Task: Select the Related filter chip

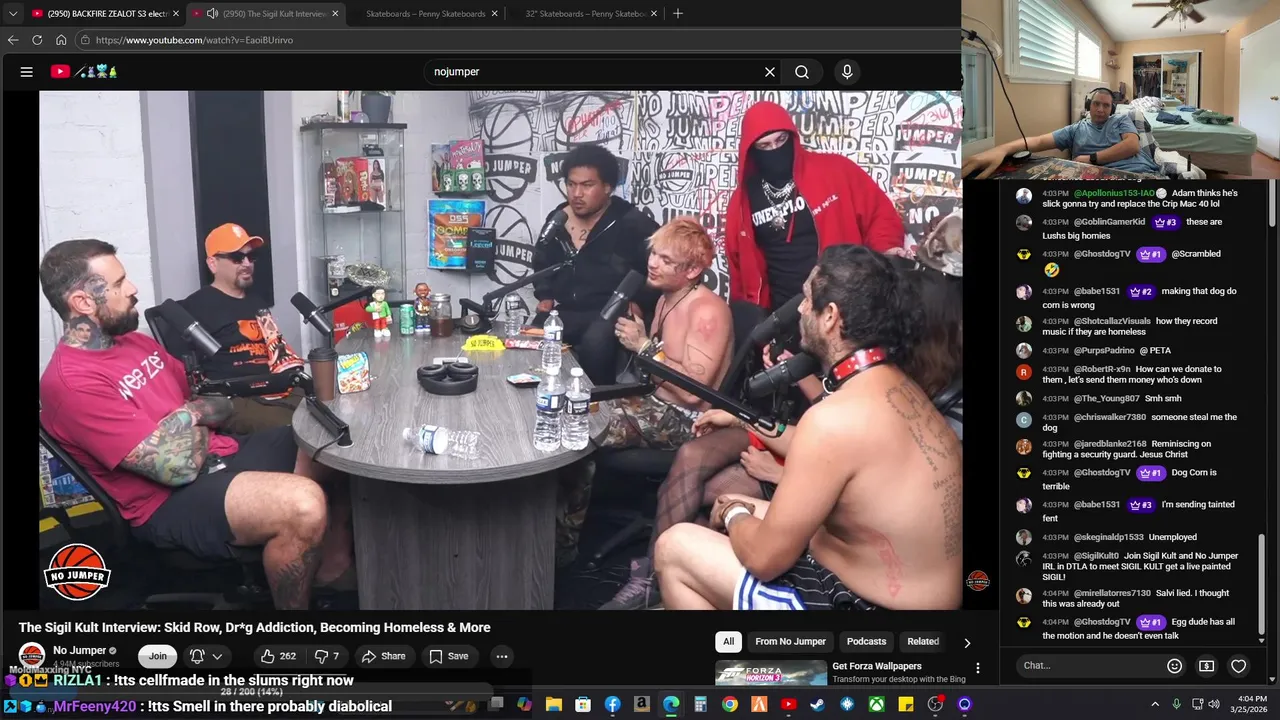Action: click(922, 642)
